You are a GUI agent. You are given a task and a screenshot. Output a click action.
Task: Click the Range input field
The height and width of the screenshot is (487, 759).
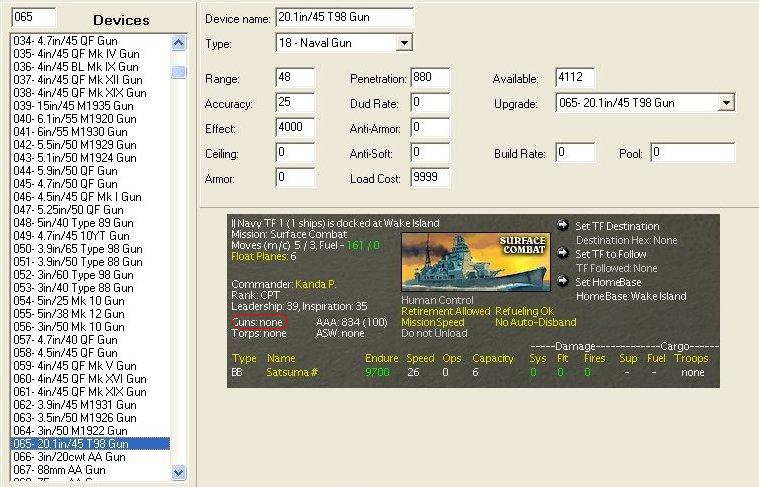pos(295,78)
